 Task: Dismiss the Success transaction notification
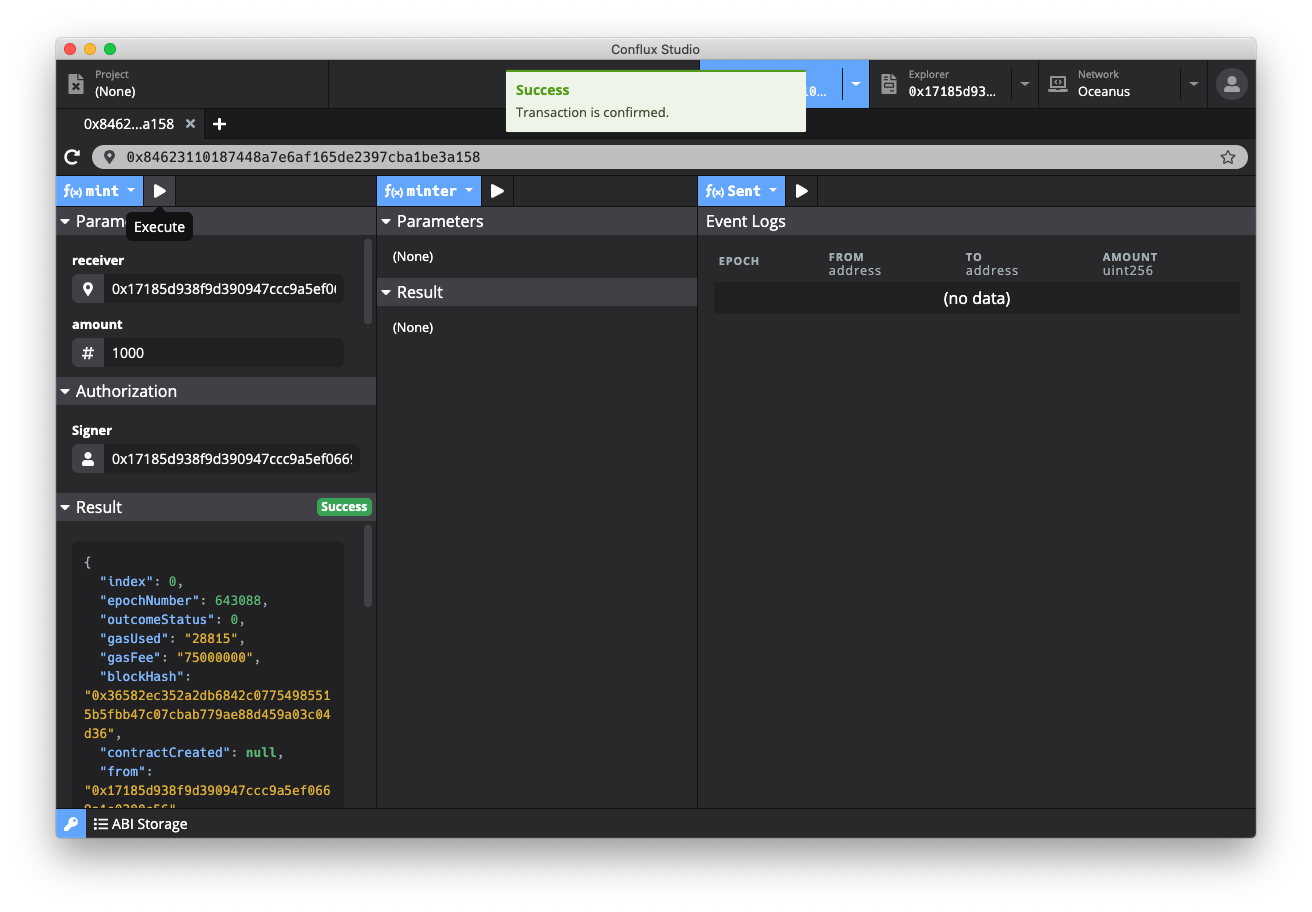pyautogui.click(x=656, y=101)
